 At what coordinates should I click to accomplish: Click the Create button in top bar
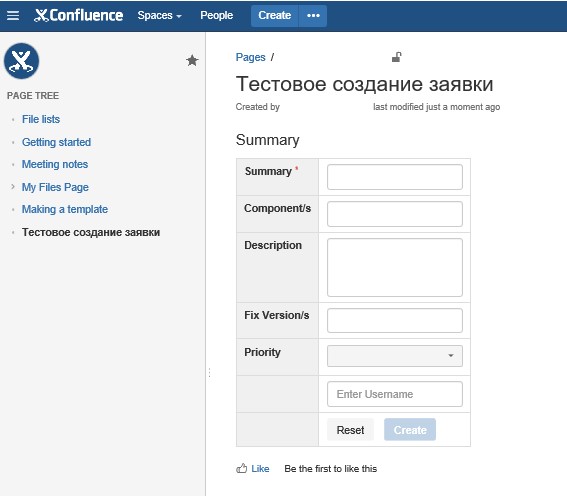pos(275,16)
